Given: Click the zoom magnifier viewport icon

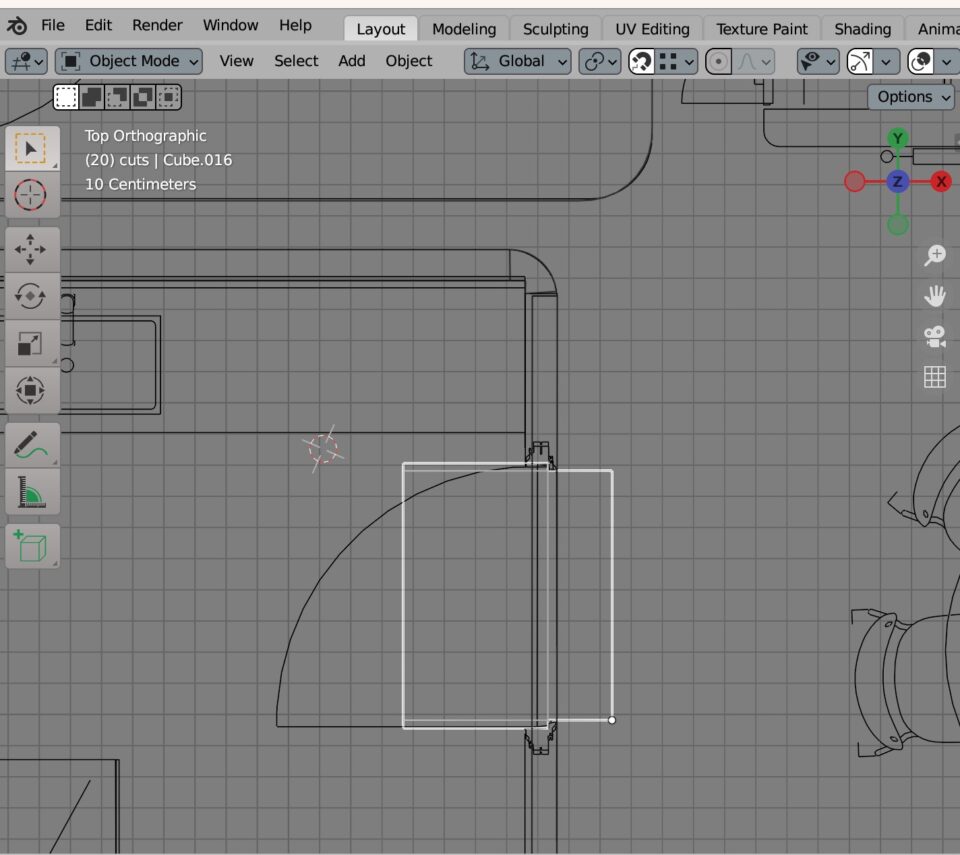Looking at the screenshot, I should point(934,256).
